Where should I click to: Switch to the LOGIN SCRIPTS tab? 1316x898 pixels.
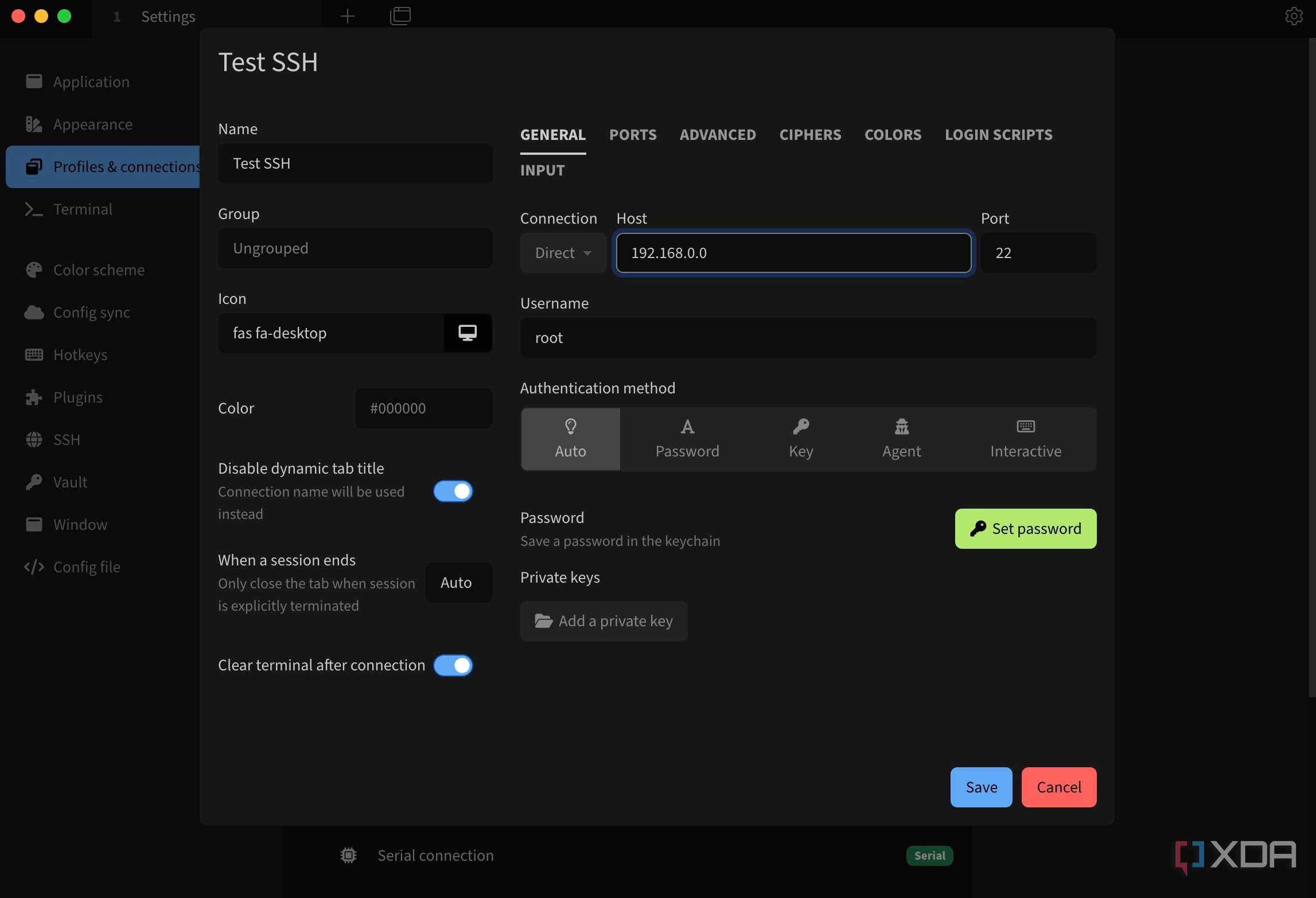[999, 135]
